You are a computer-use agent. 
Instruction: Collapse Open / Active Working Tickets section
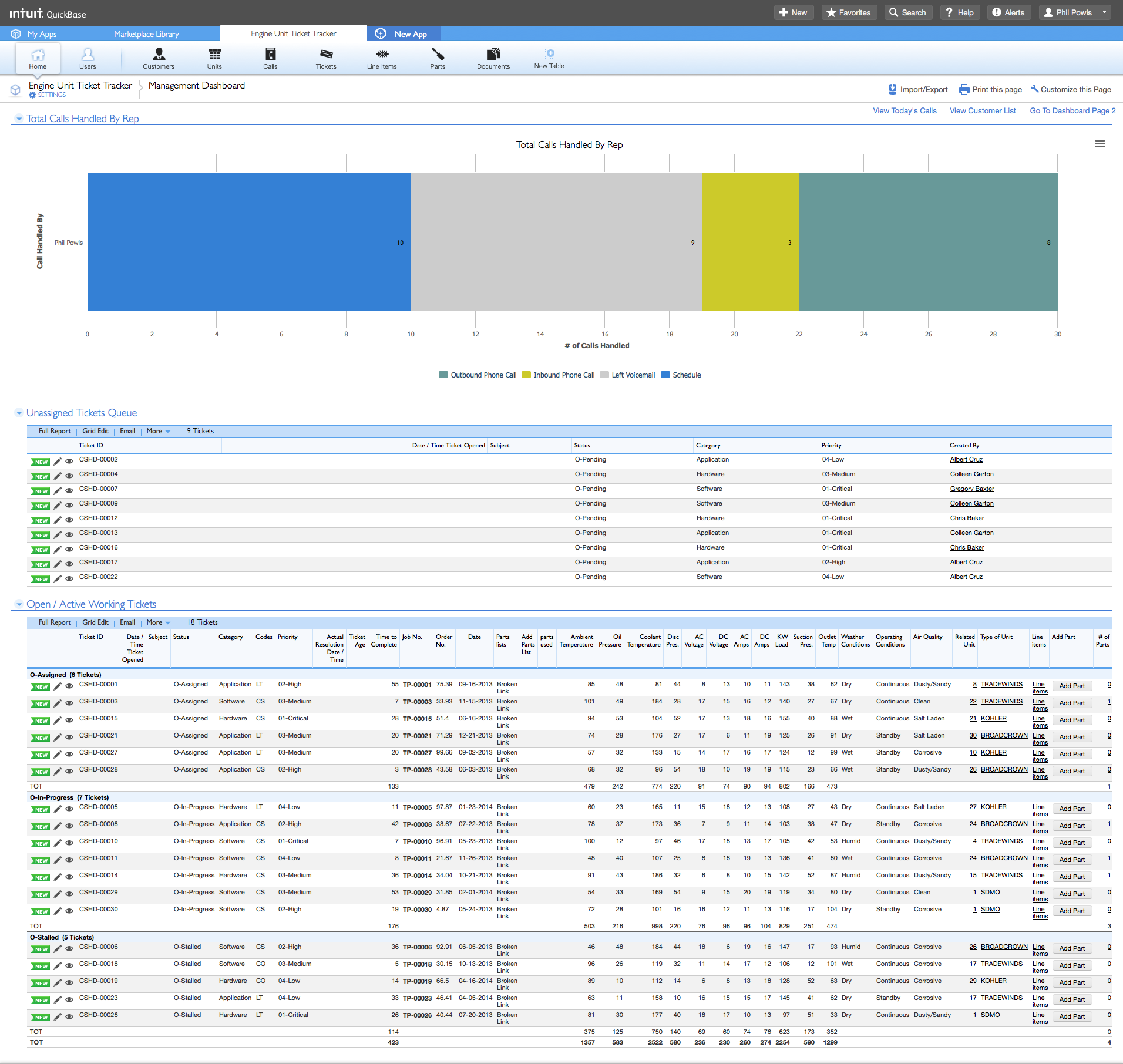[19, 605]
